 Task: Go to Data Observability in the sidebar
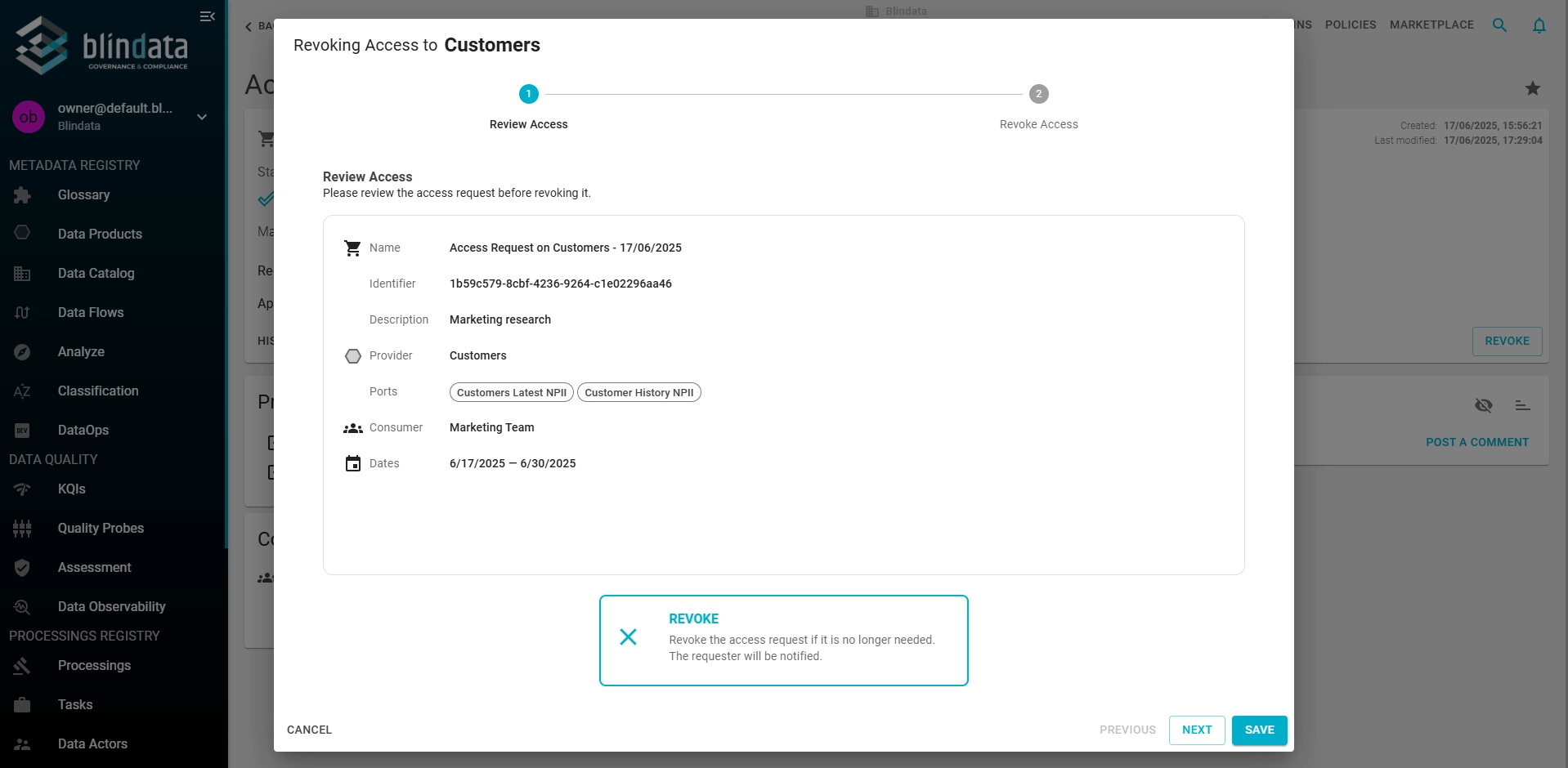(x=111, y=606)
